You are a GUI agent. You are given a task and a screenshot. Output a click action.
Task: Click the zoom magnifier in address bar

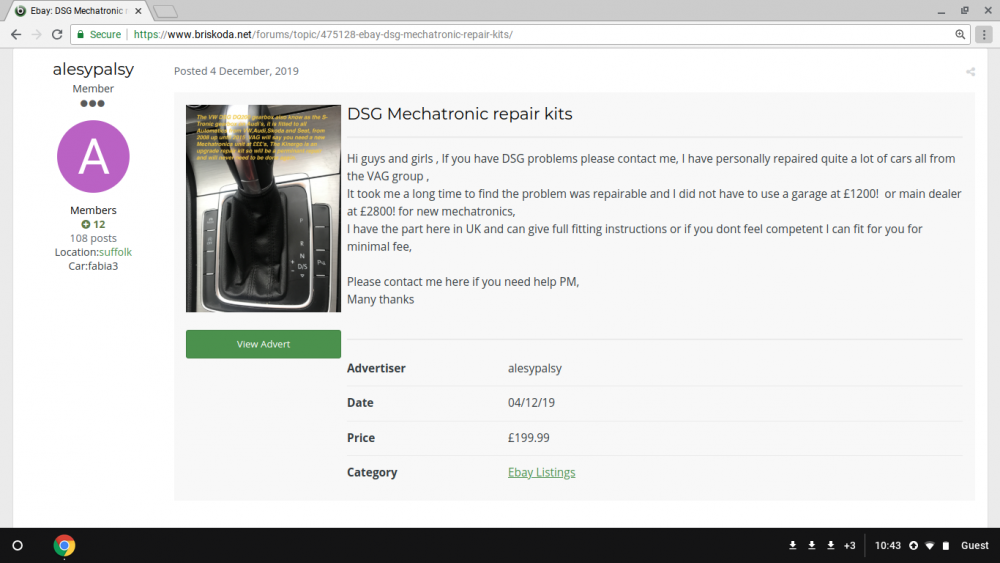click(x=960, y=34)
